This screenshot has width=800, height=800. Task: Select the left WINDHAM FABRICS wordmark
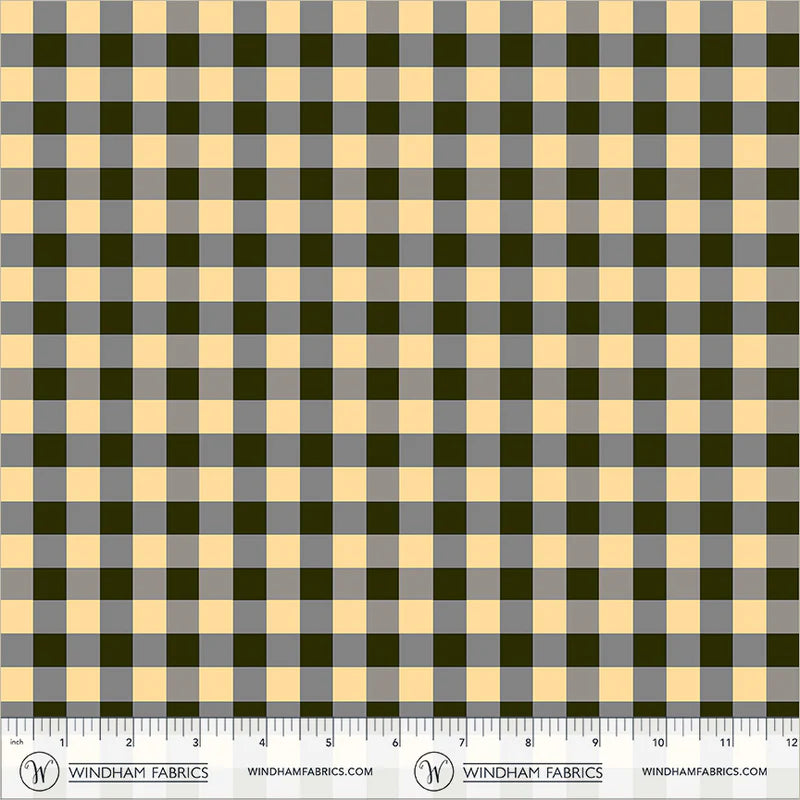[138, 772]
